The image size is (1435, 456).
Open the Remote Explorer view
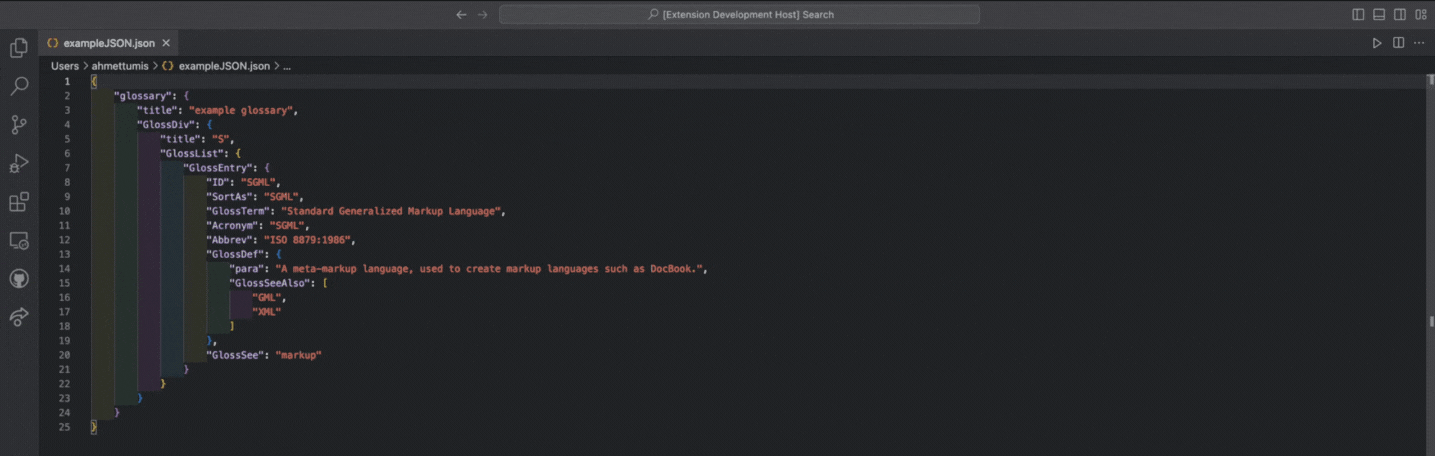coord(18,240)
